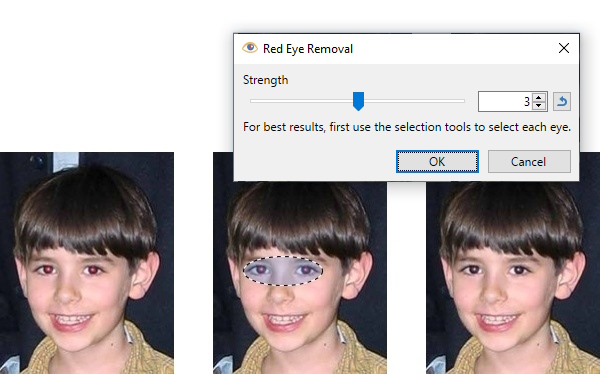Screen dimensions: 600x374
Task: Confirm Red Eye Removal with OK
Action: (x=437, y=162)
